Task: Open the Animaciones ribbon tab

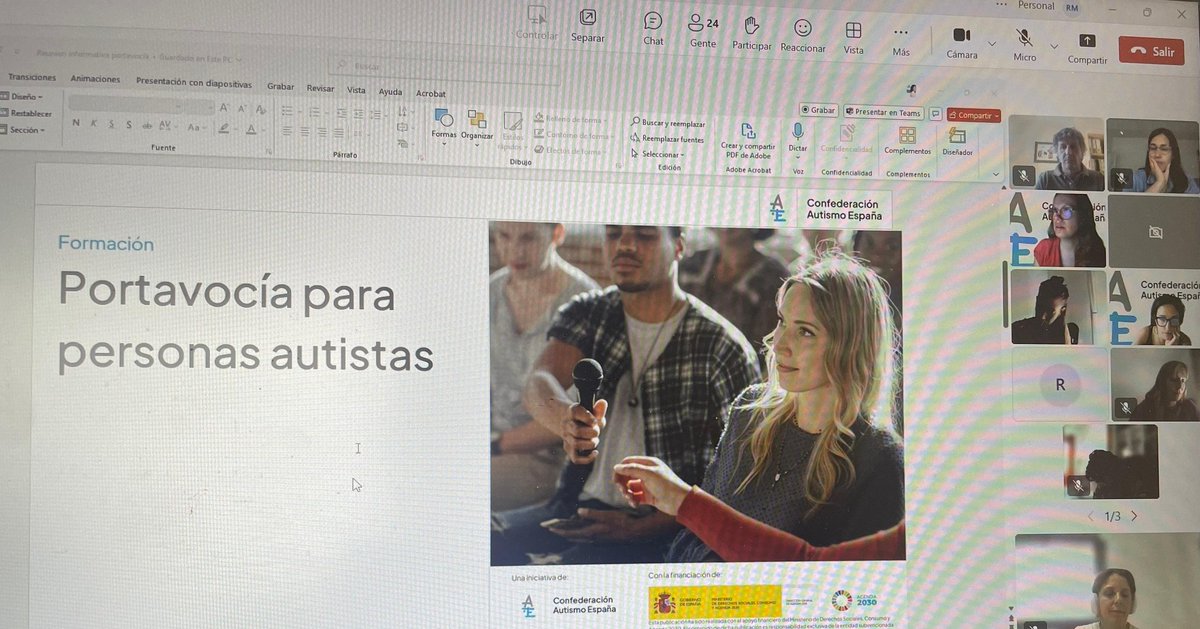Action: pyautogui.click(x=95, y=79)
